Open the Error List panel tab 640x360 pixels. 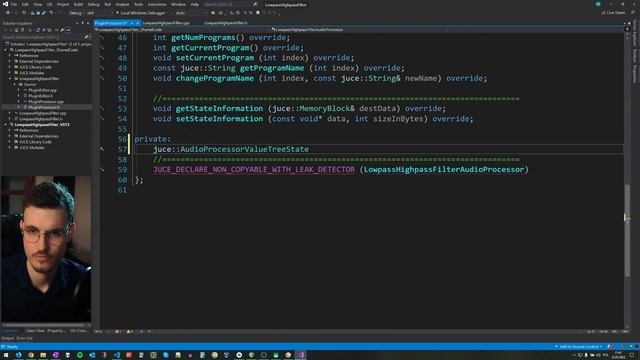coord(24,338)
